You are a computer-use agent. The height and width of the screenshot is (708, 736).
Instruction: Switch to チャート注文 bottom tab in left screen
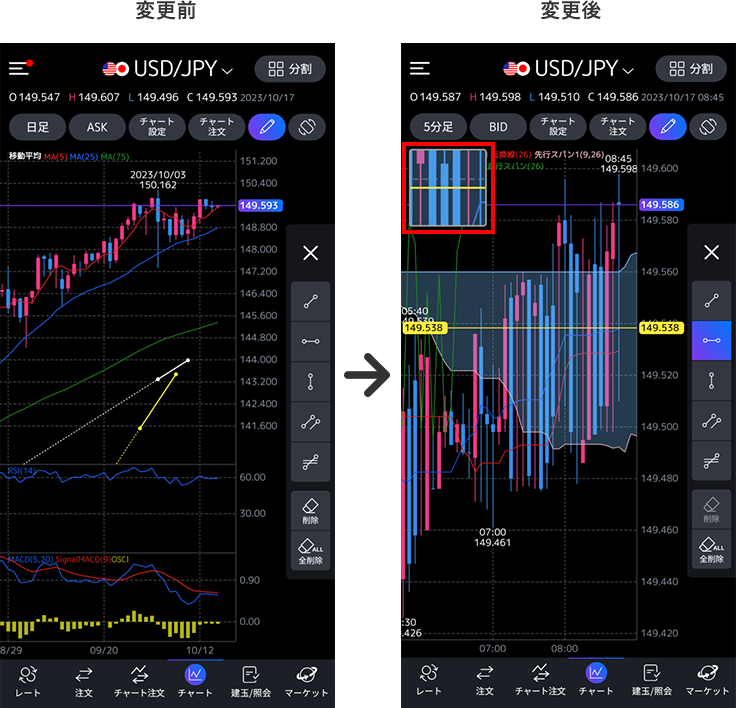pos(139,682)
